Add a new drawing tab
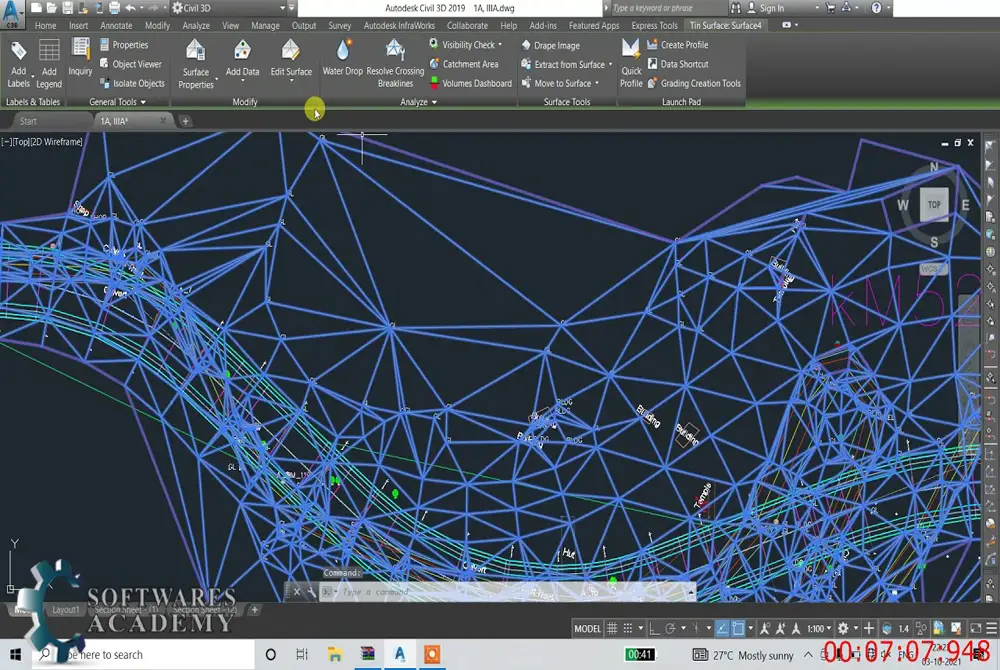 [185, 121]
